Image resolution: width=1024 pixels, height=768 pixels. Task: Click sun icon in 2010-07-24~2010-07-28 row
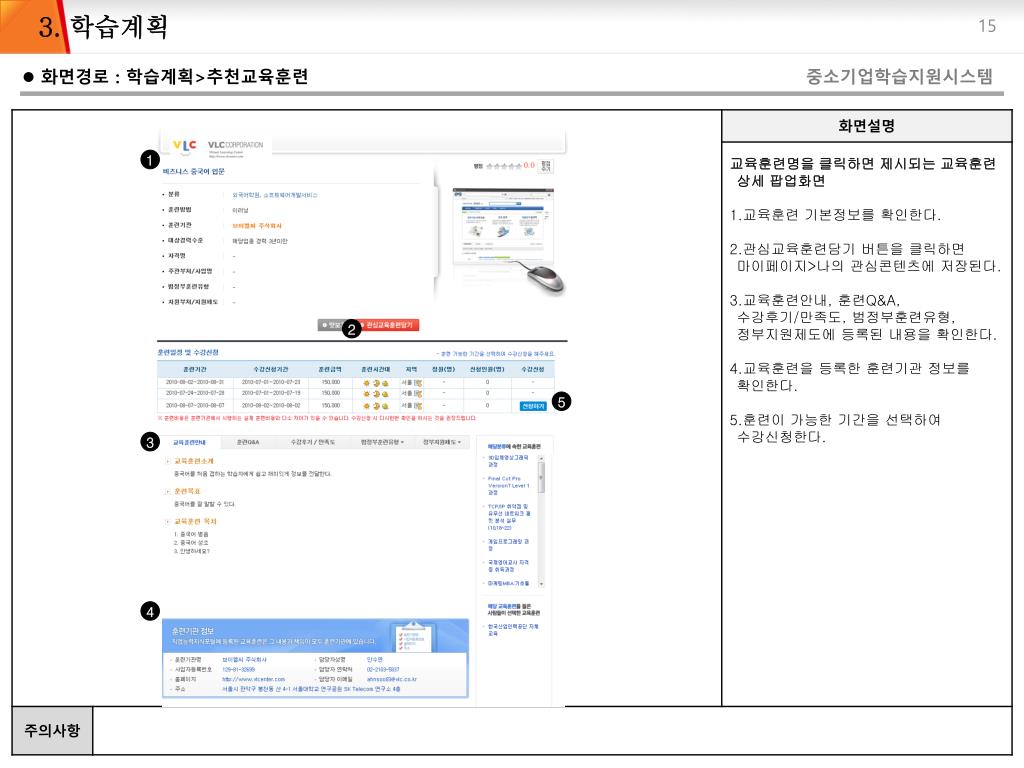[367, 394]
